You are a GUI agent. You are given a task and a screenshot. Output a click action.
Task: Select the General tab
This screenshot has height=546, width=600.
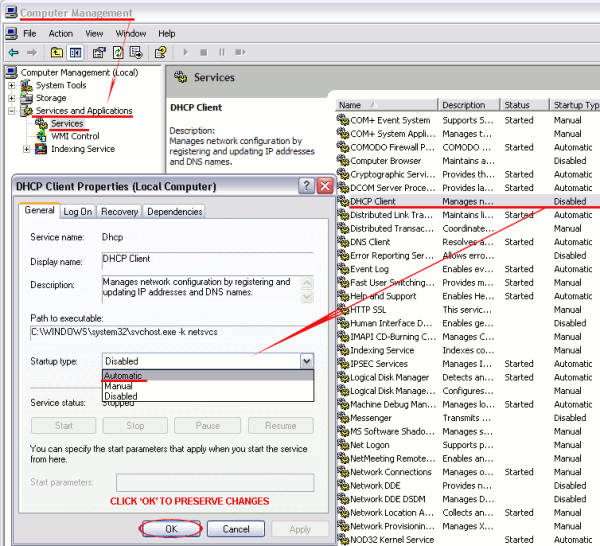coord(39,210)
